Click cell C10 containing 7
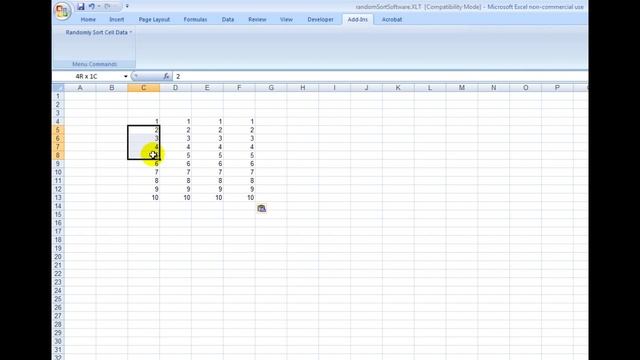The height and width of the screenshot is (360, 640). [x=144, y=172]
